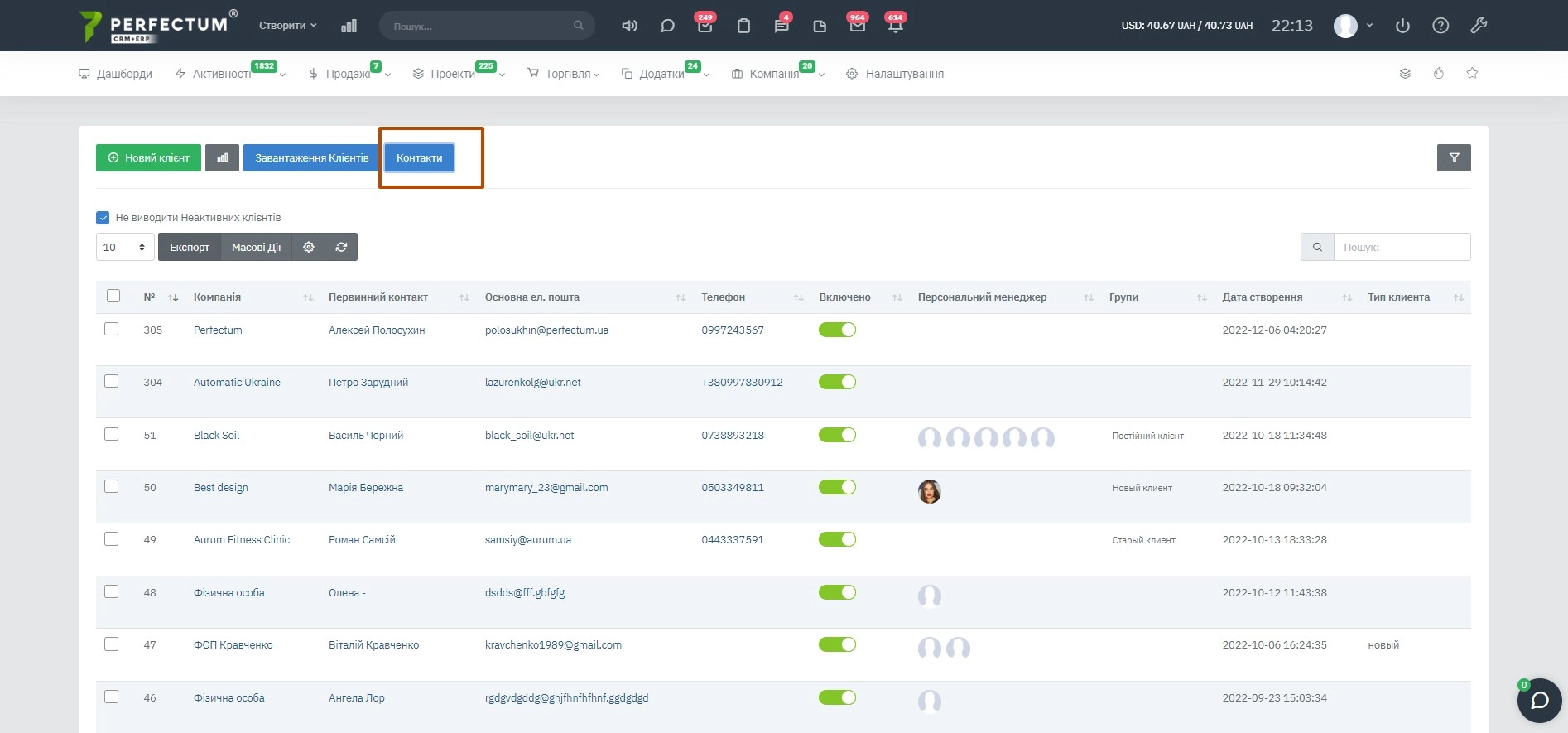Open the statistics bar chart icon in top bar
Screen dimensions: 1568x733
tap(349, 26)
